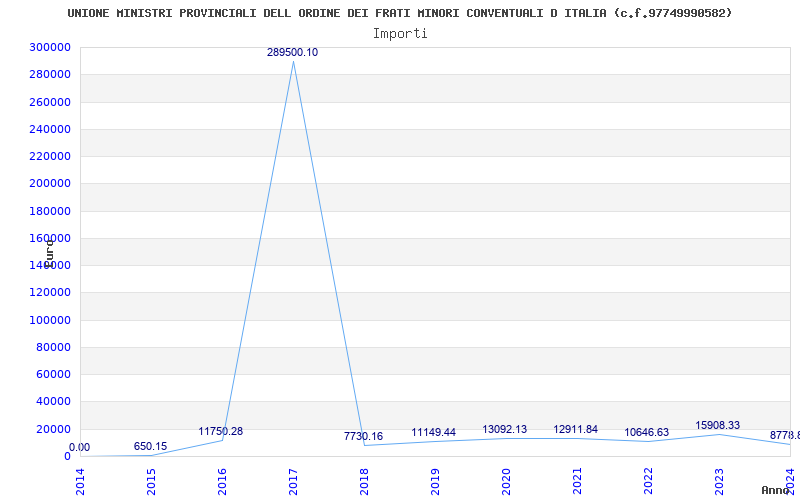
Task: Click the 7730.16 value label
Action: coord(363,437)
